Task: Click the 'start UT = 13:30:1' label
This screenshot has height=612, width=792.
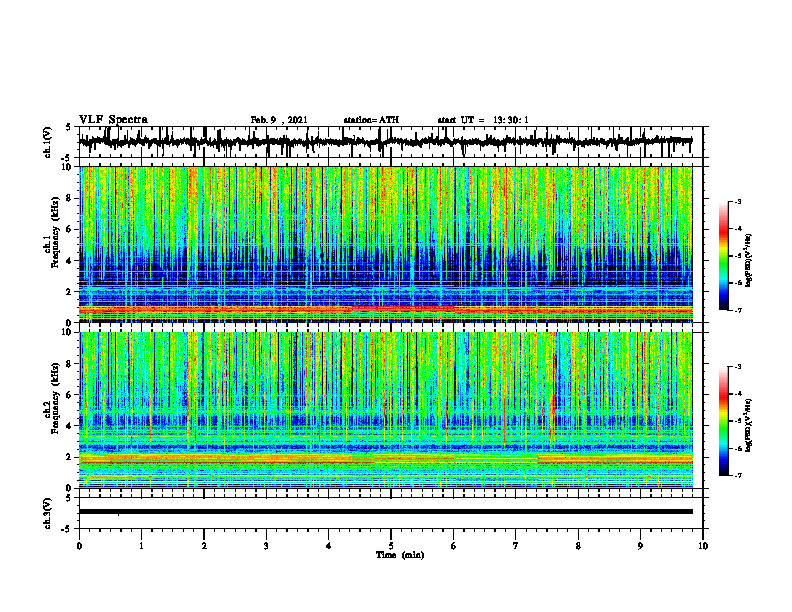Action: tap(483, 120)
